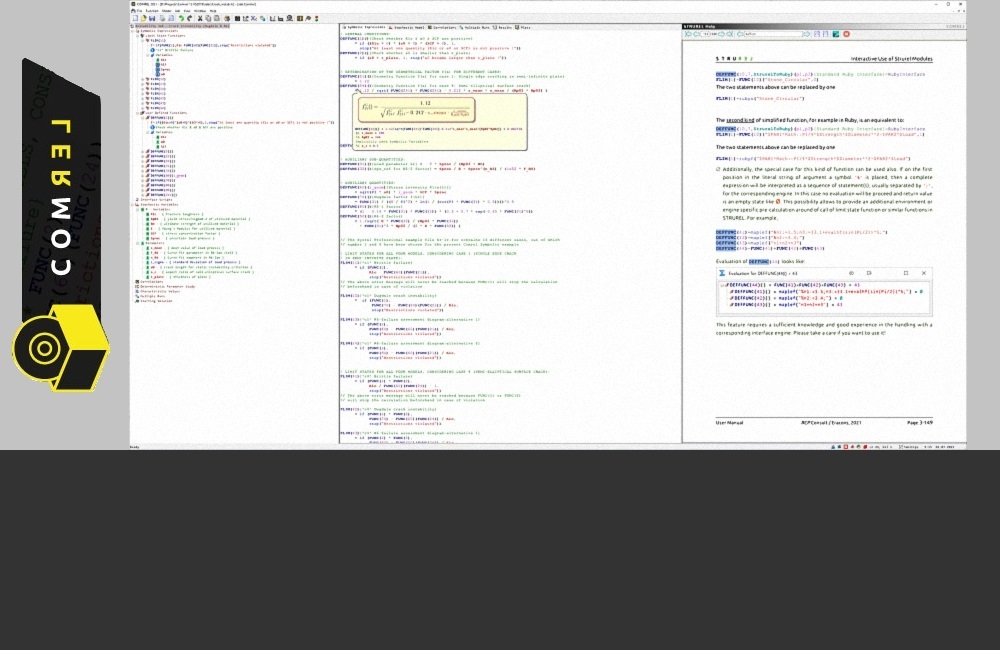Open the Function menu

click(152, 11)
